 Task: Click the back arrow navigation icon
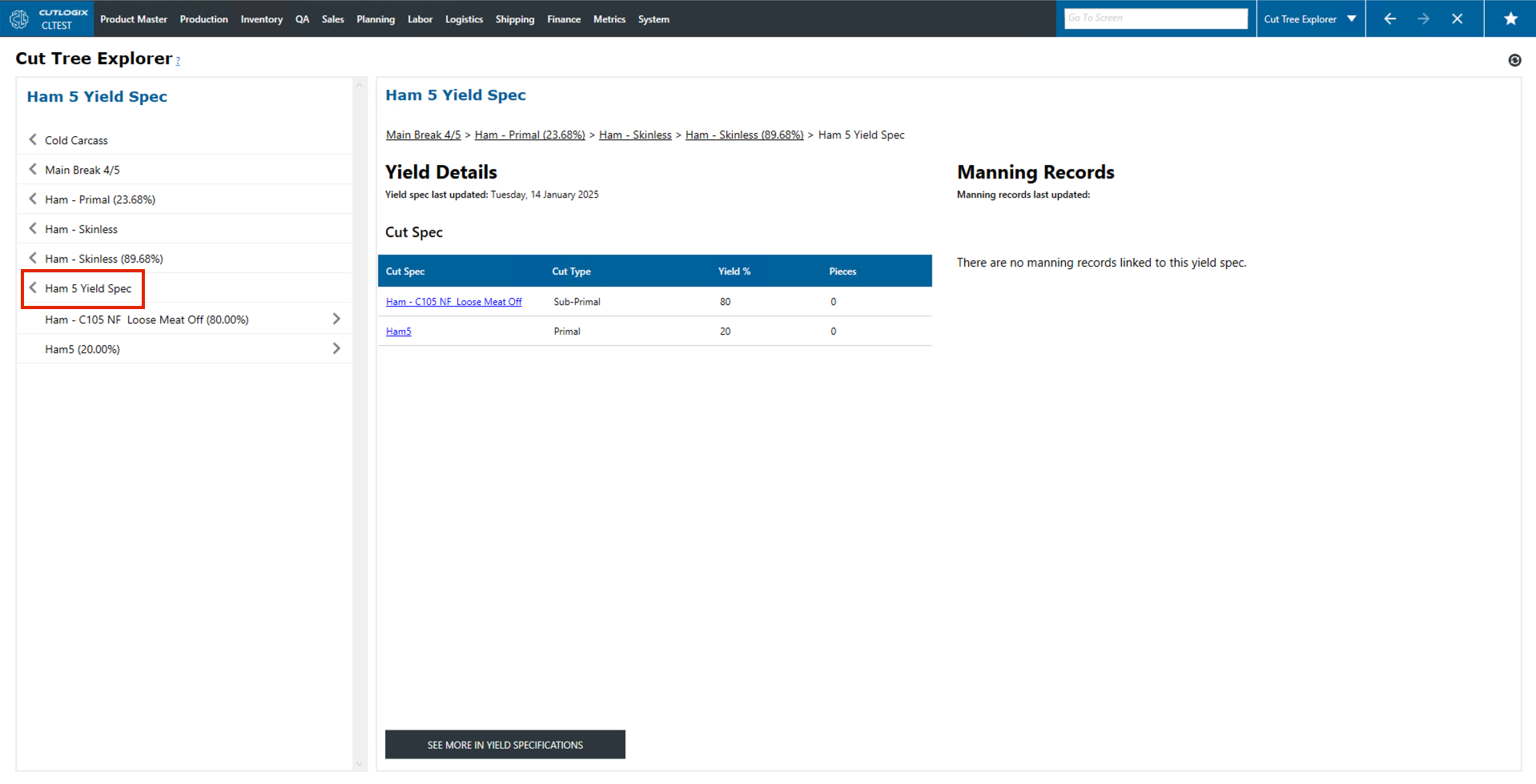1389,18
